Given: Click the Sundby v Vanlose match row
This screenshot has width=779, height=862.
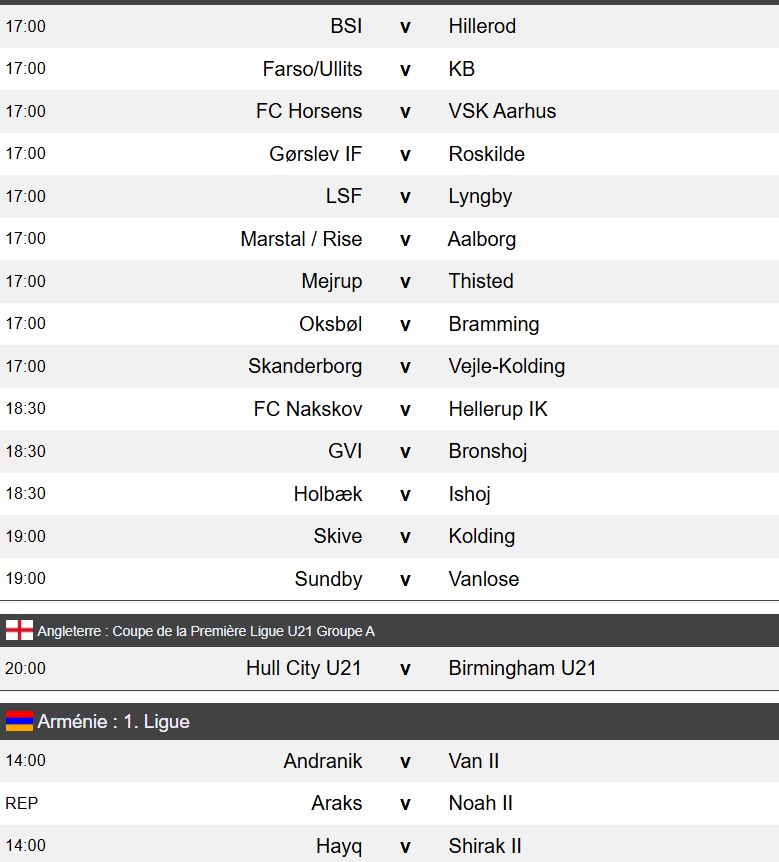Looking at the screenshot, I should pyautogui.click(x=405, y=579).
